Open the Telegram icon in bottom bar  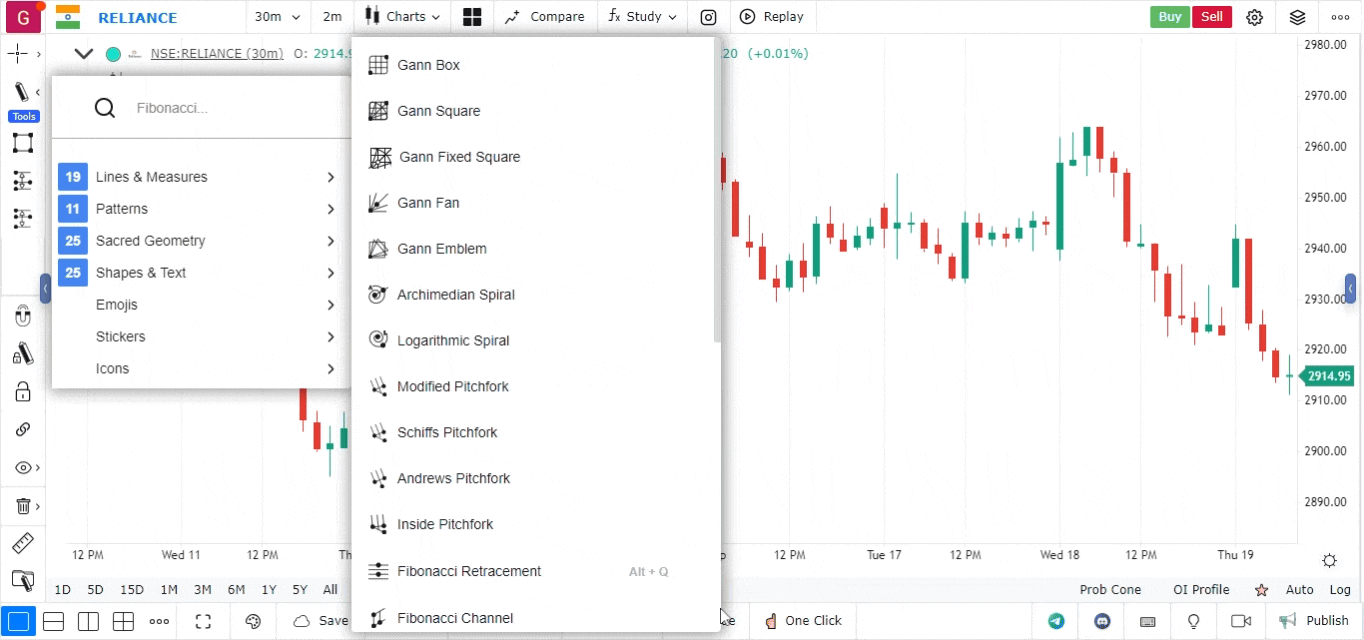click(x=1056, y=621)
